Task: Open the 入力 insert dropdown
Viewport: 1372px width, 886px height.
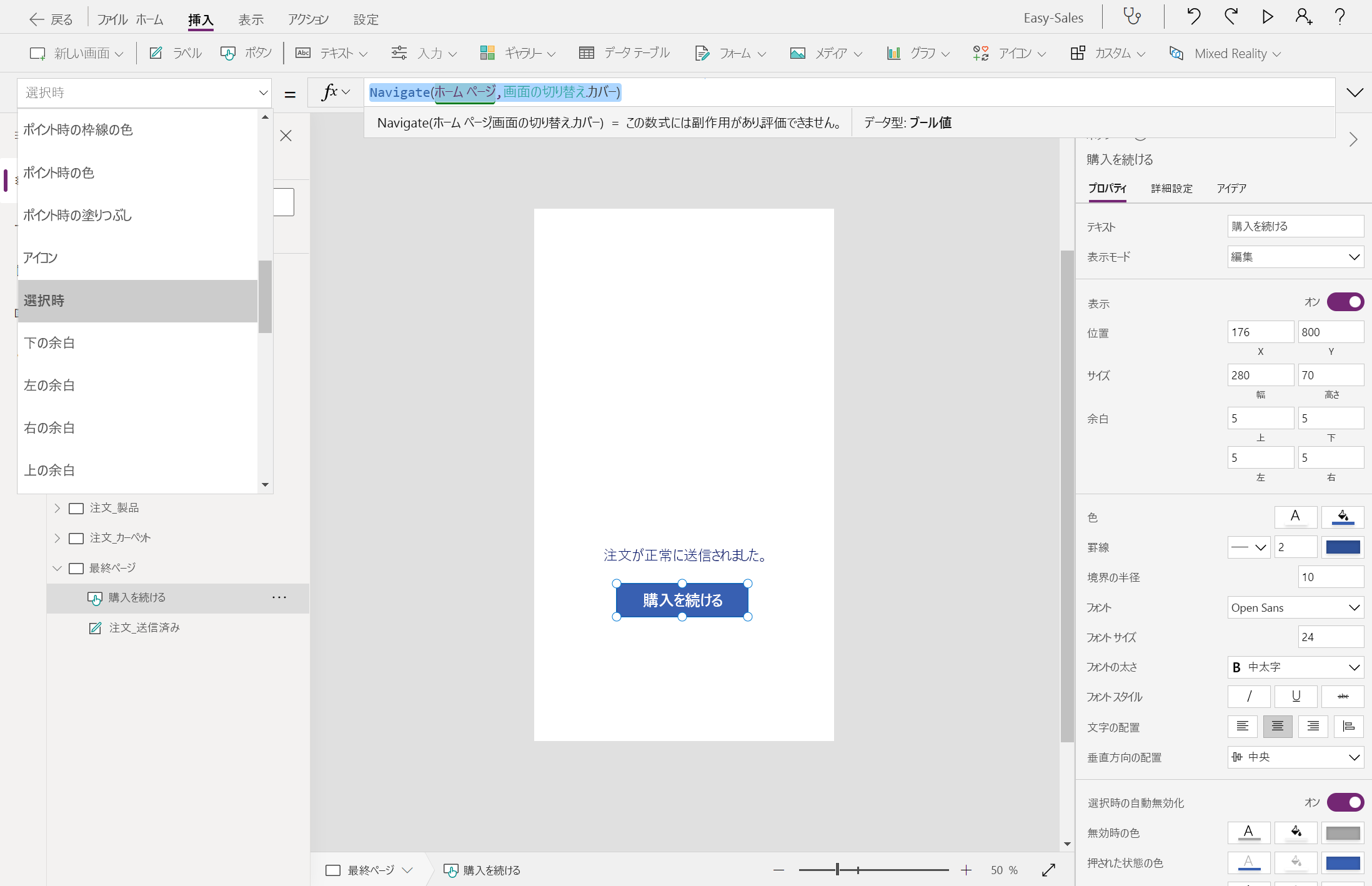Action: point(424,53)
